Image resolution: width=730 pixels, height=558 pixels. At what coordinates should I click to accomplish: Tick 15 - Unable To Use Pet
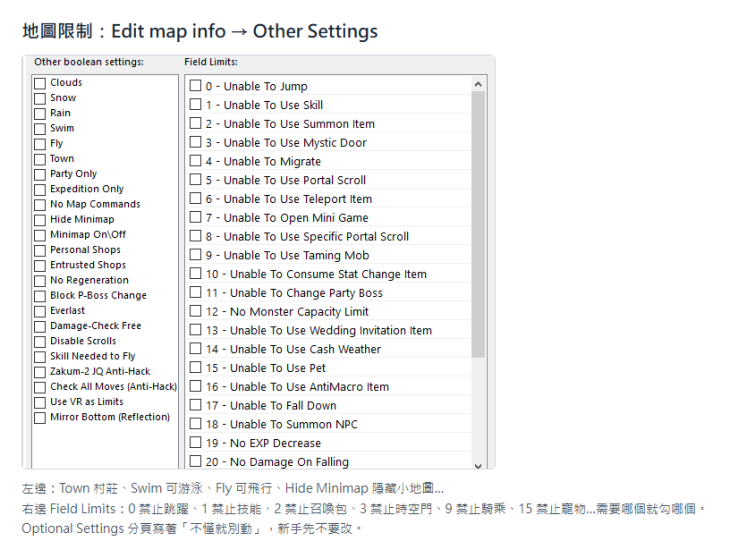pos(196,367)
